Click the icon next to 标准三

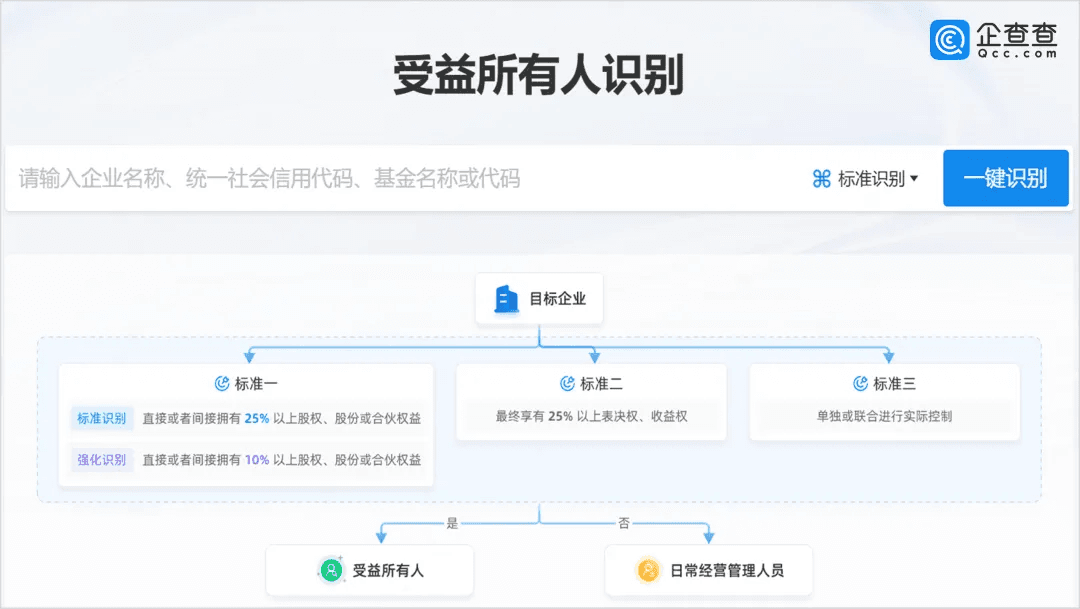(860, 384)
